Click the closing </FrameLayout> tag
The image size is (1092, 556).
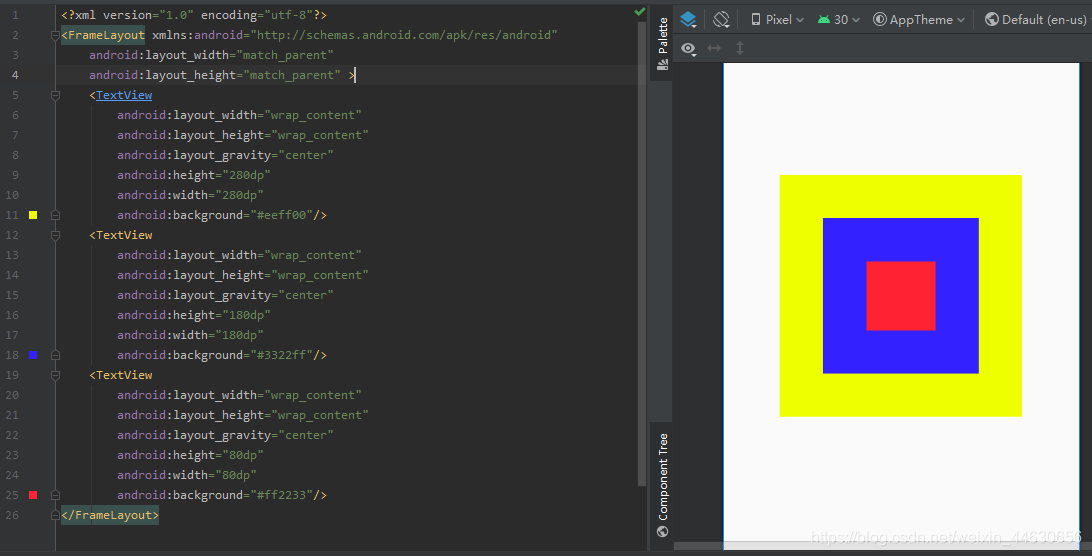tap(110, 515)
